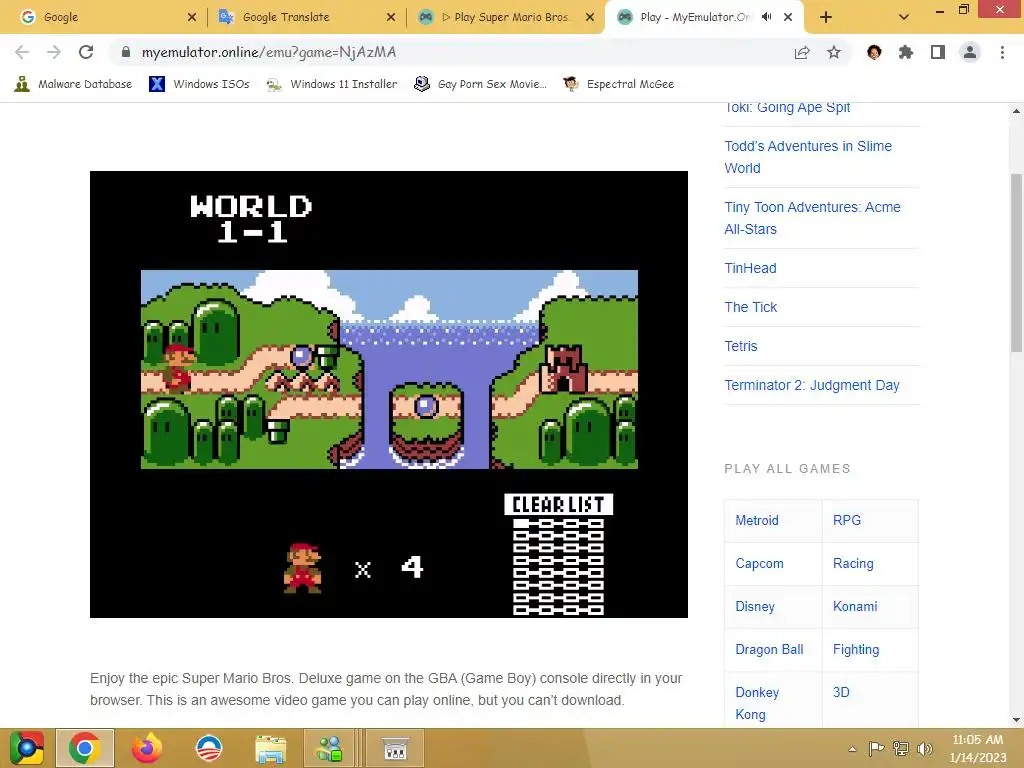
Task: Toggle the browser side panel
Action: pyautogui.click(x=938, y=52)
